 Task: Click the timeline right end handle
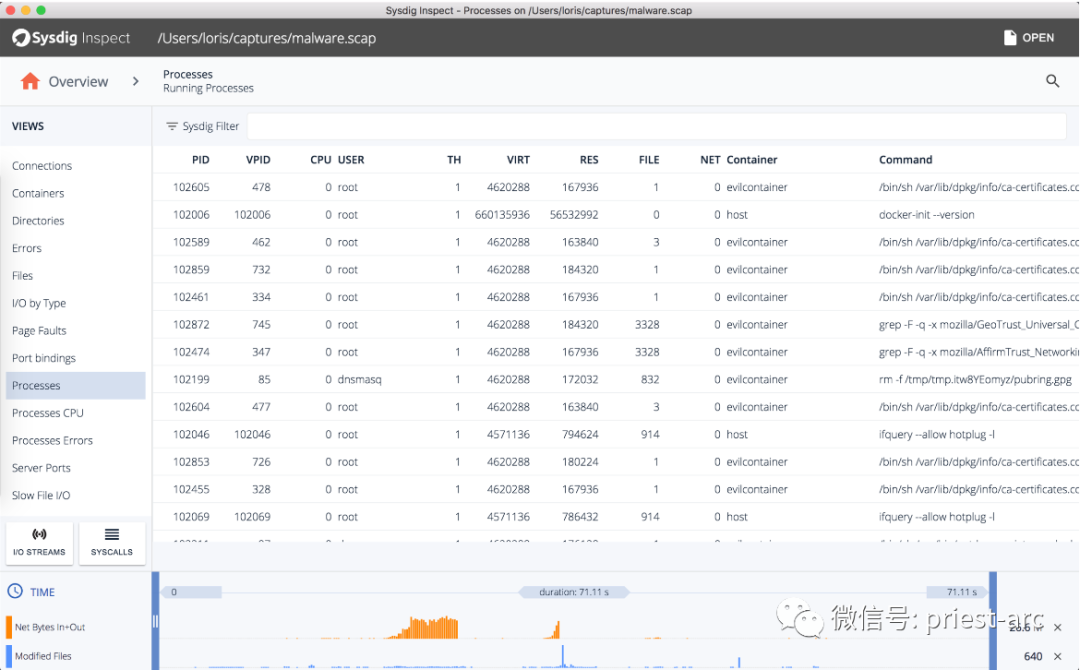pyautogui.click(x=993, y=620)
